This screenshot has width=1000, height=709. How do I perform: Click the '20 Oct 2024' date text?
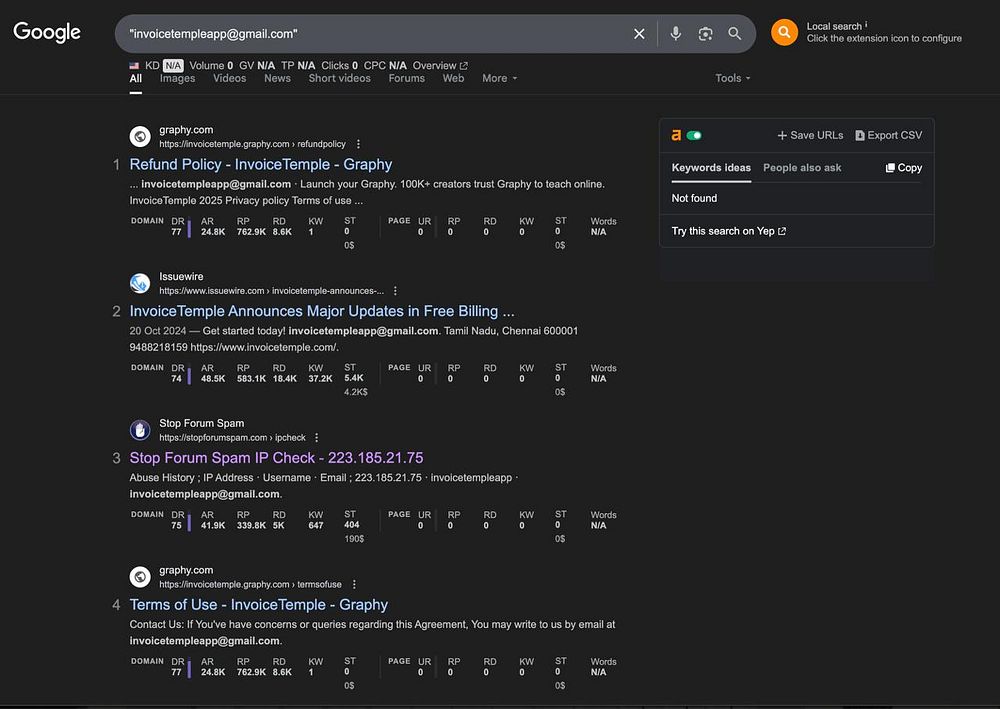158,331
